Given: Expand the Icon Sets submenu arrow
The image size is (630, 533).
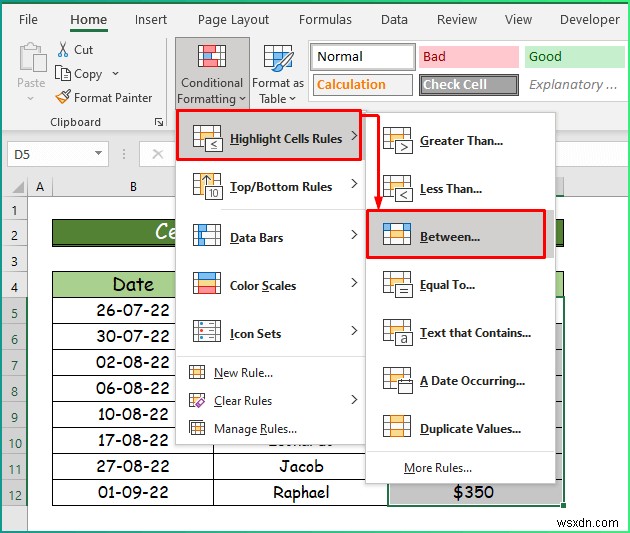Looking at the screenshot, I should pos(354,331).
